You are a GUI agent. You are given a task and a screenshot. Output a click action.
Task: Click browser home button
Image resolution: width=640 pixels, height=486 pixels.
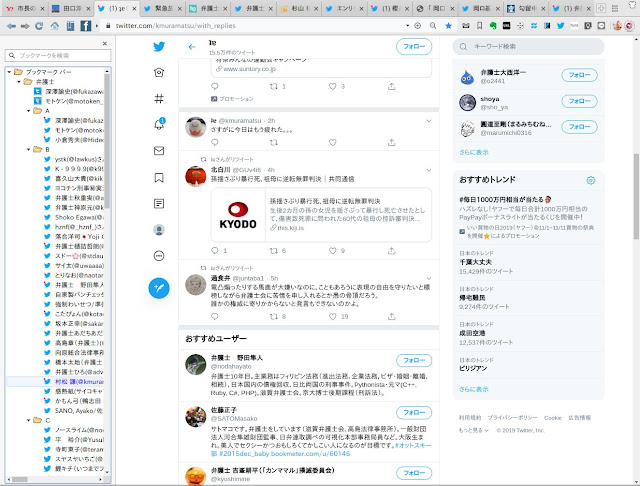(55, 26)
